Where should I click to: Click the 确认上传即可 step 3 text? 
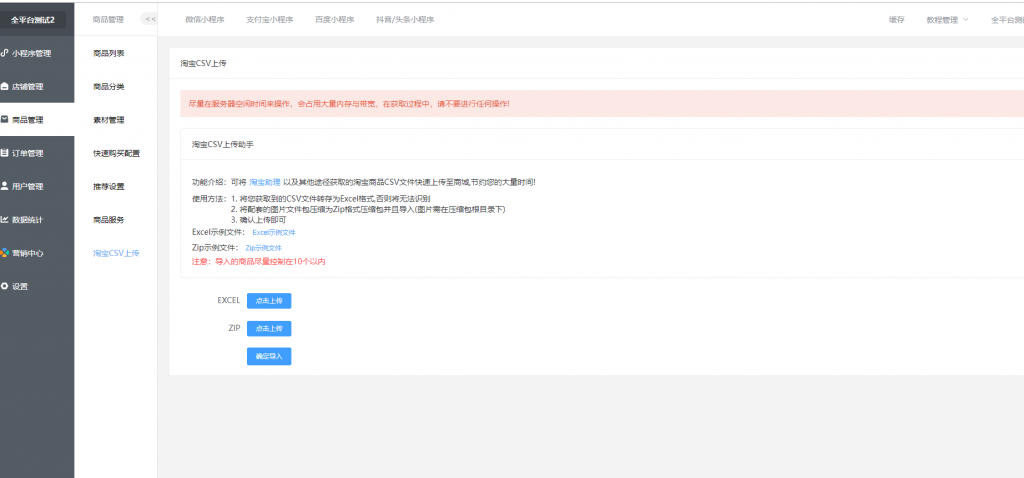coord(259,220)
